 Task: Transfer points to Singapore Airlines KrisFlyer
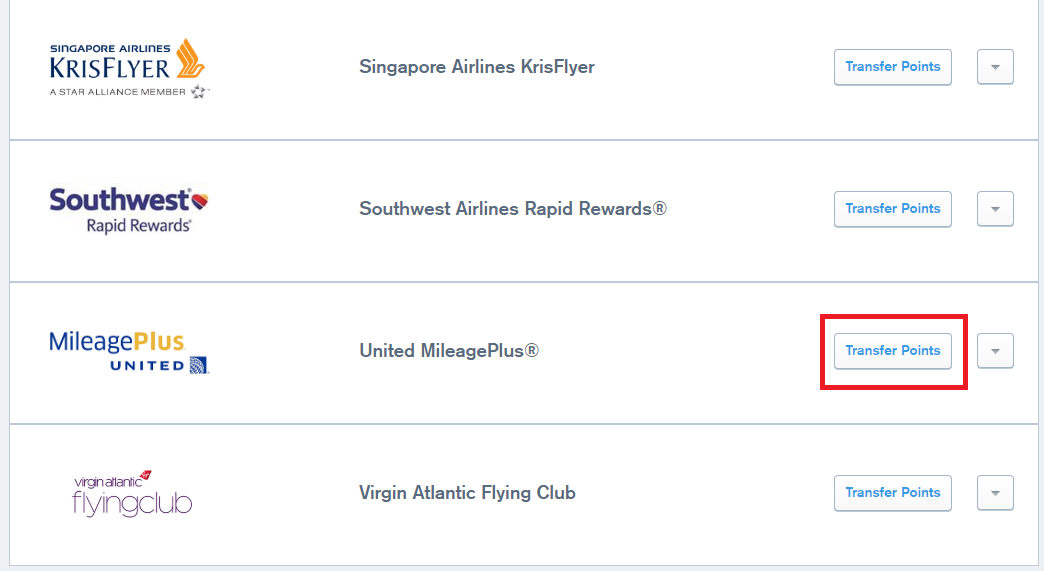point(892,67)
